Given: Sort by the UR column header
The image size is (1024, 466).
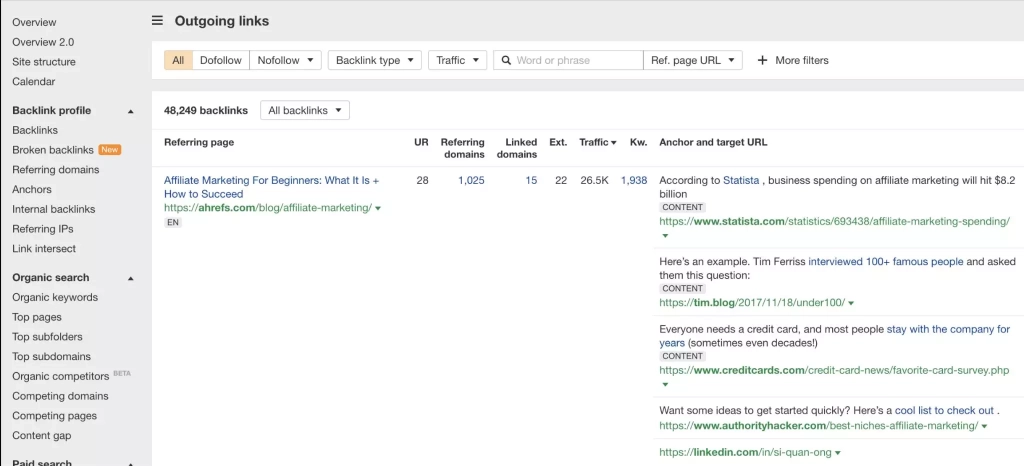Looking at the screenshot, I should (422, 142).
